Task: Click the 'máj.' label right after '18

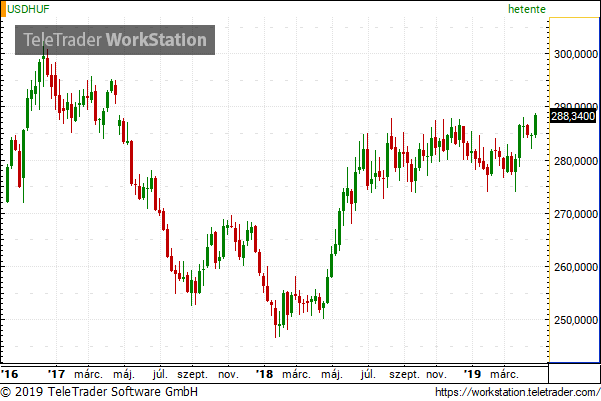Action: [x=332, y=375]
